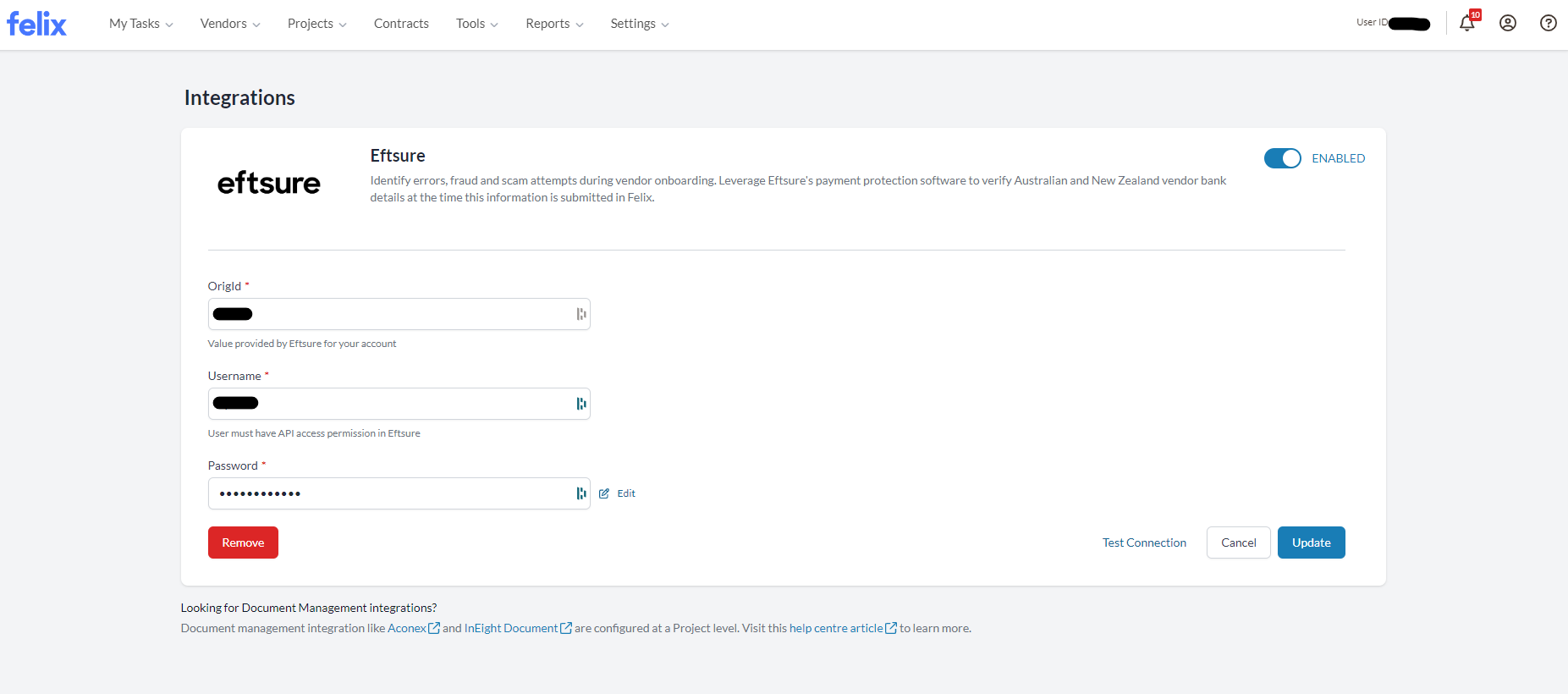Screen dimensions: 1568x694
Task: Open the Aconex link
Action: (407, 628)
